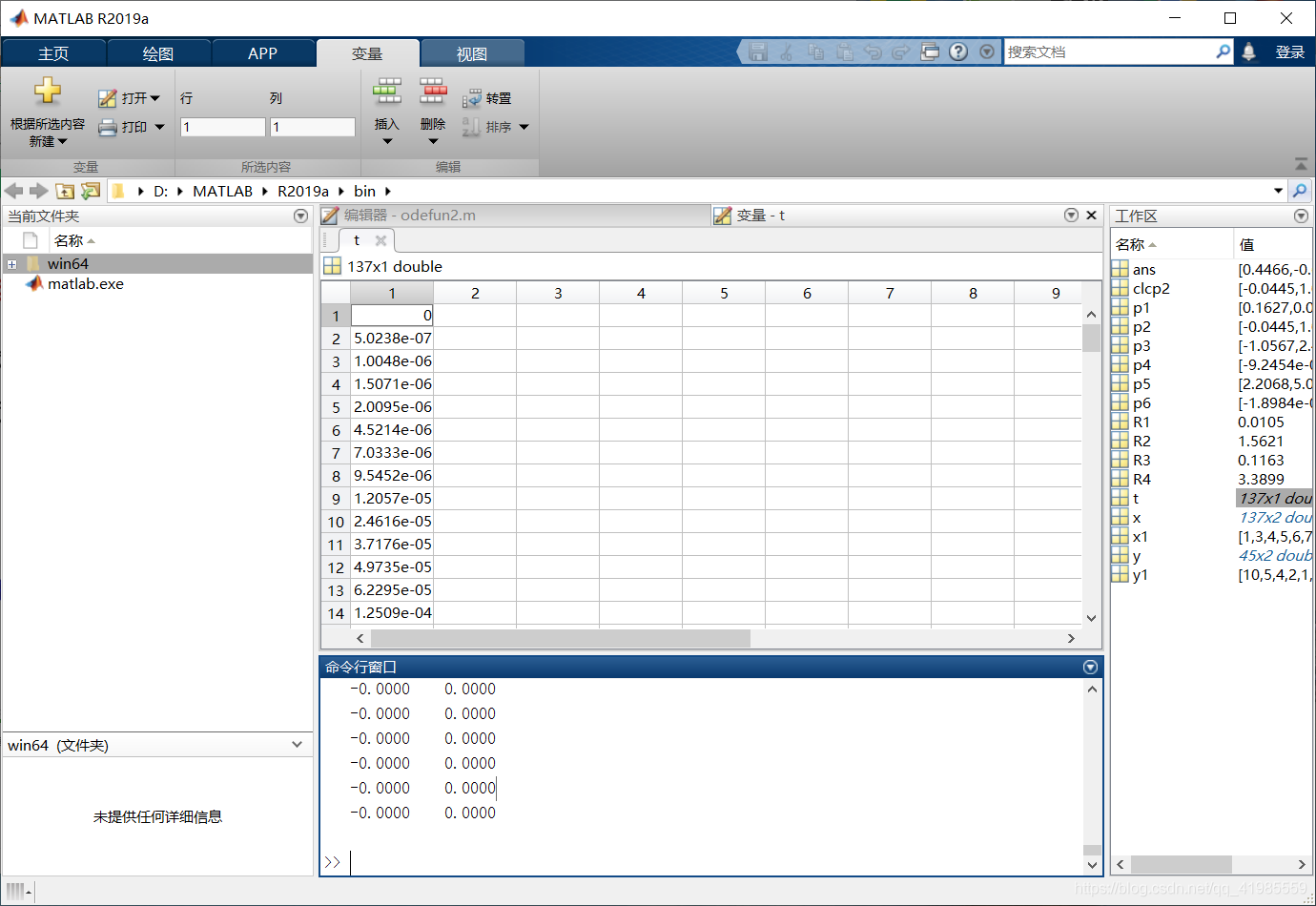The height and width of the screenshot is (906, 1316).
Task: Open the 视图 ribbon tab
Action: tap(472, 53)
